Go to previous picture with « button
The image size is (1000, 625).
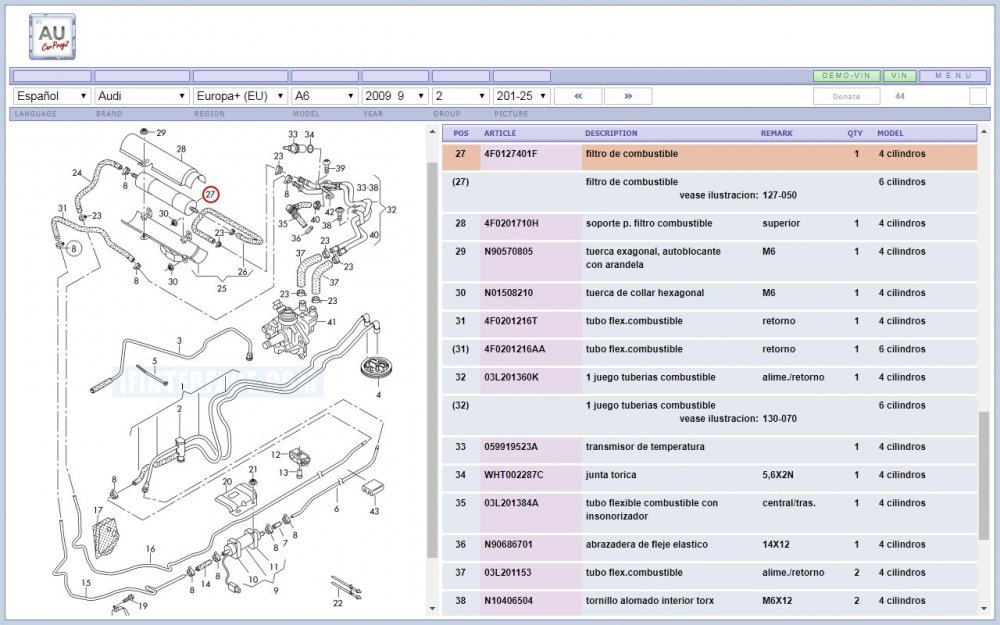578,96
